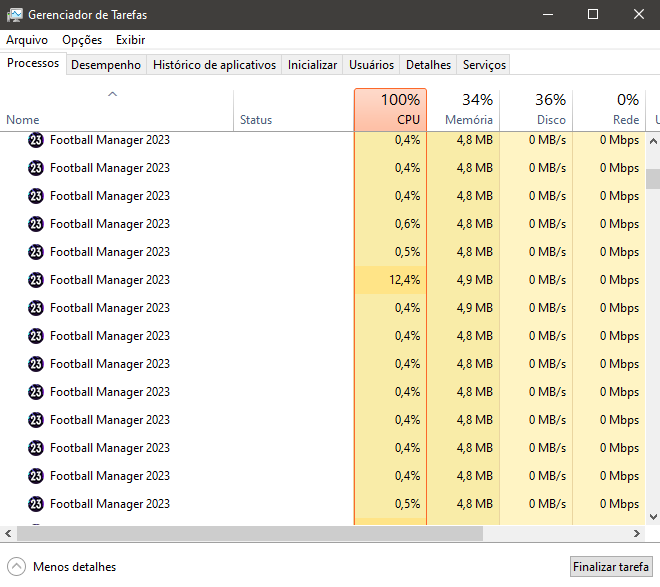Click the Football Manager icon in the 0,6% CPU row
This screenshot has height=587, width=660.
[x=36, y=224]
